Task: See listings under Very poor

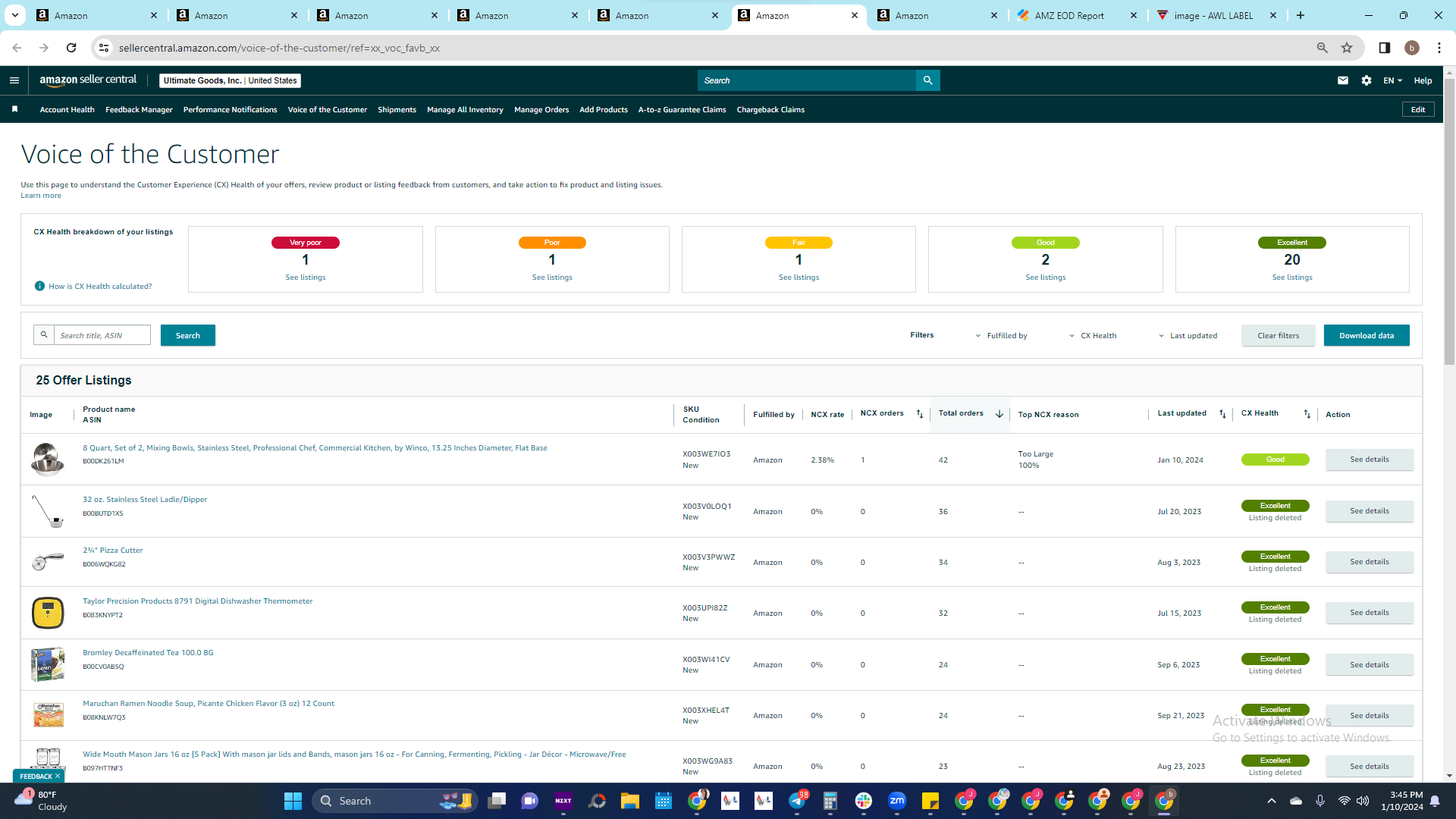Action: (306, 278)
